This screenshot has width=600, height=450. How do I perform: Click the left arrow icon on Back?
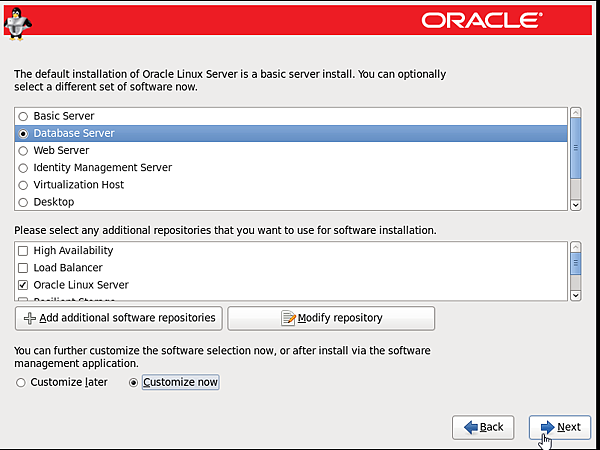coord(469,427)
